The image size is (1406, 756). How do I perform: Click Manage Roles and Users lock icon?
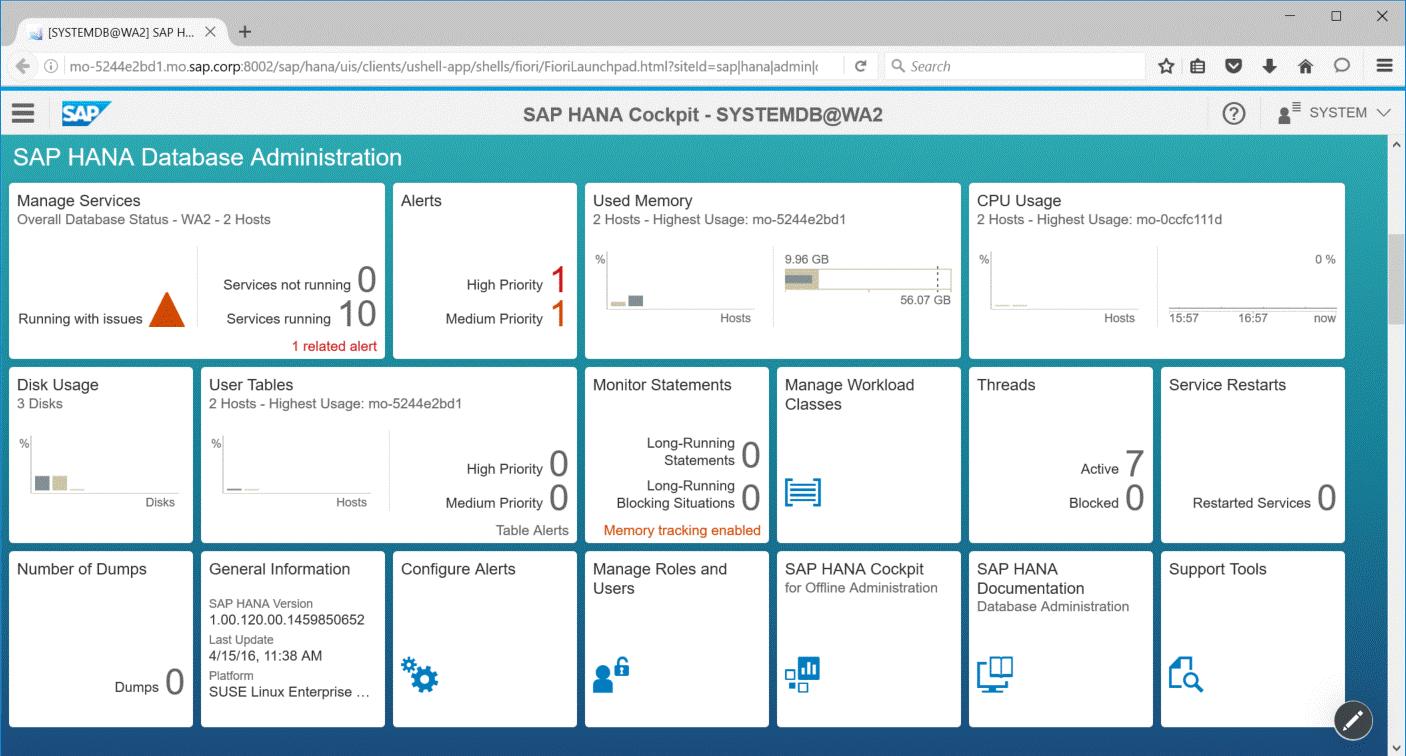tap(610, 675)
